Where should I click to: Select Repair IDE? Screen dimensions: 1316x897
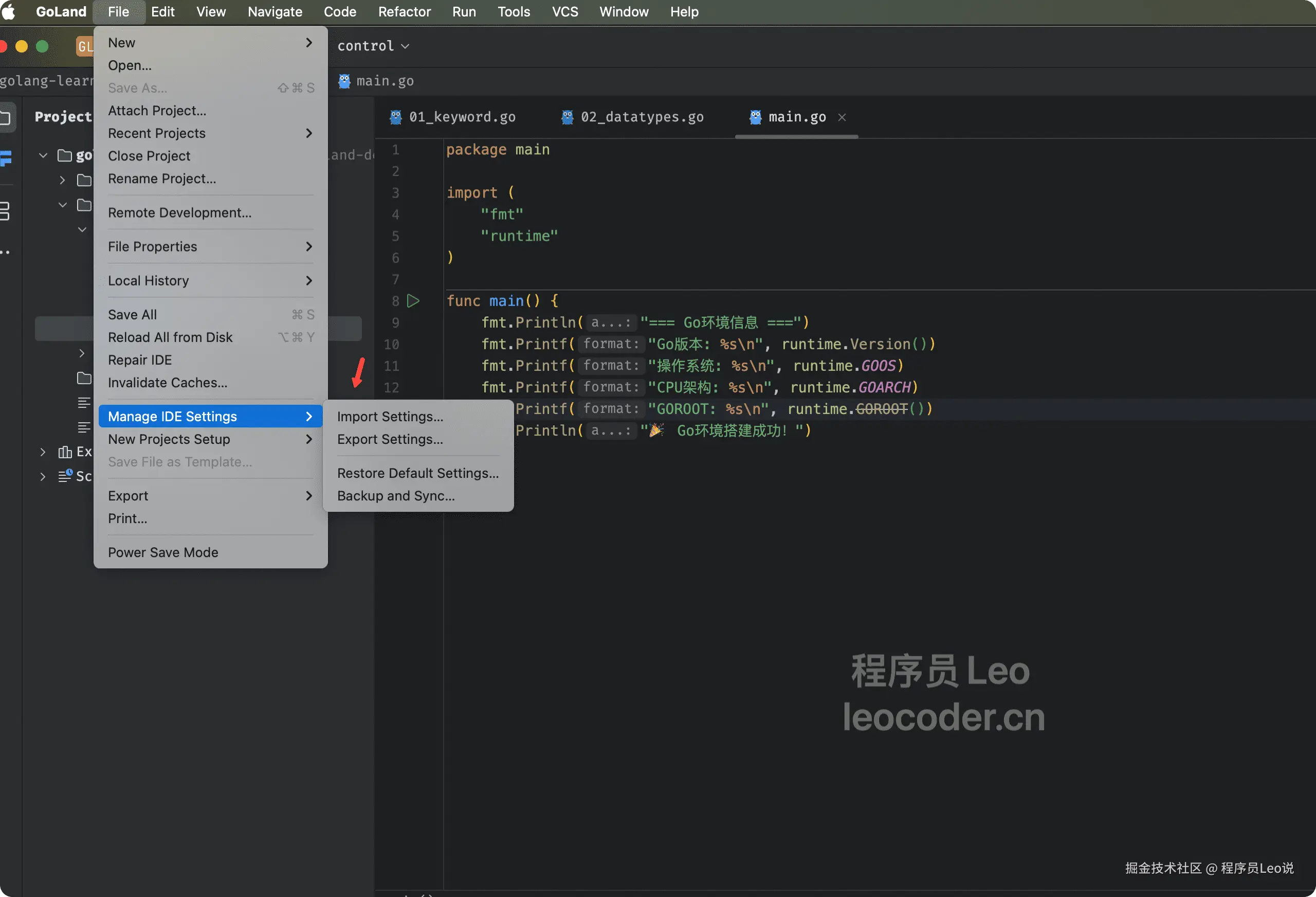click(210, 360)
